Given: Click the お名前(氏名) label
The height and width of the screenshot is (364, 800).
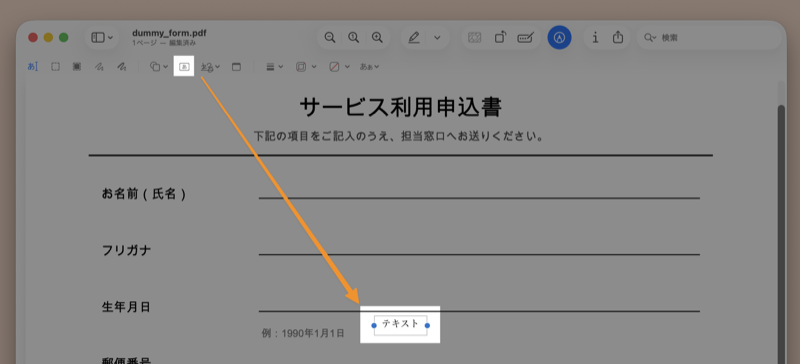Looking at the screenshot, I should [144, 194].
